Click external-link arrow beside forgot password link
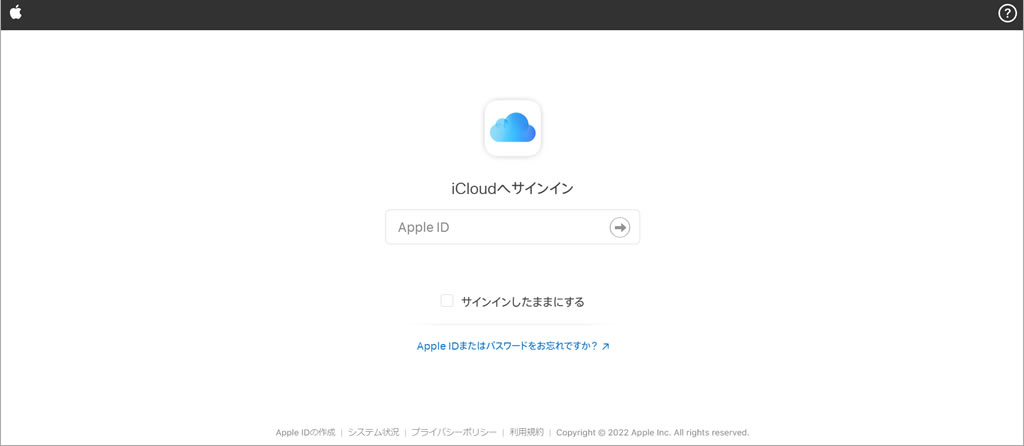 coord(605,347)
